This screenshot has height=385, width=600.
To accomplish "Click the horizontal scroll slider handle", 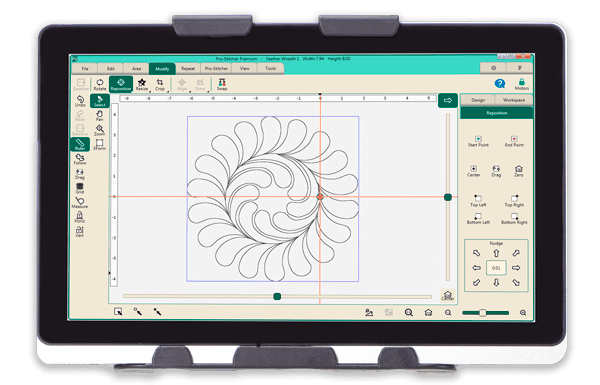I will point(277,296).
